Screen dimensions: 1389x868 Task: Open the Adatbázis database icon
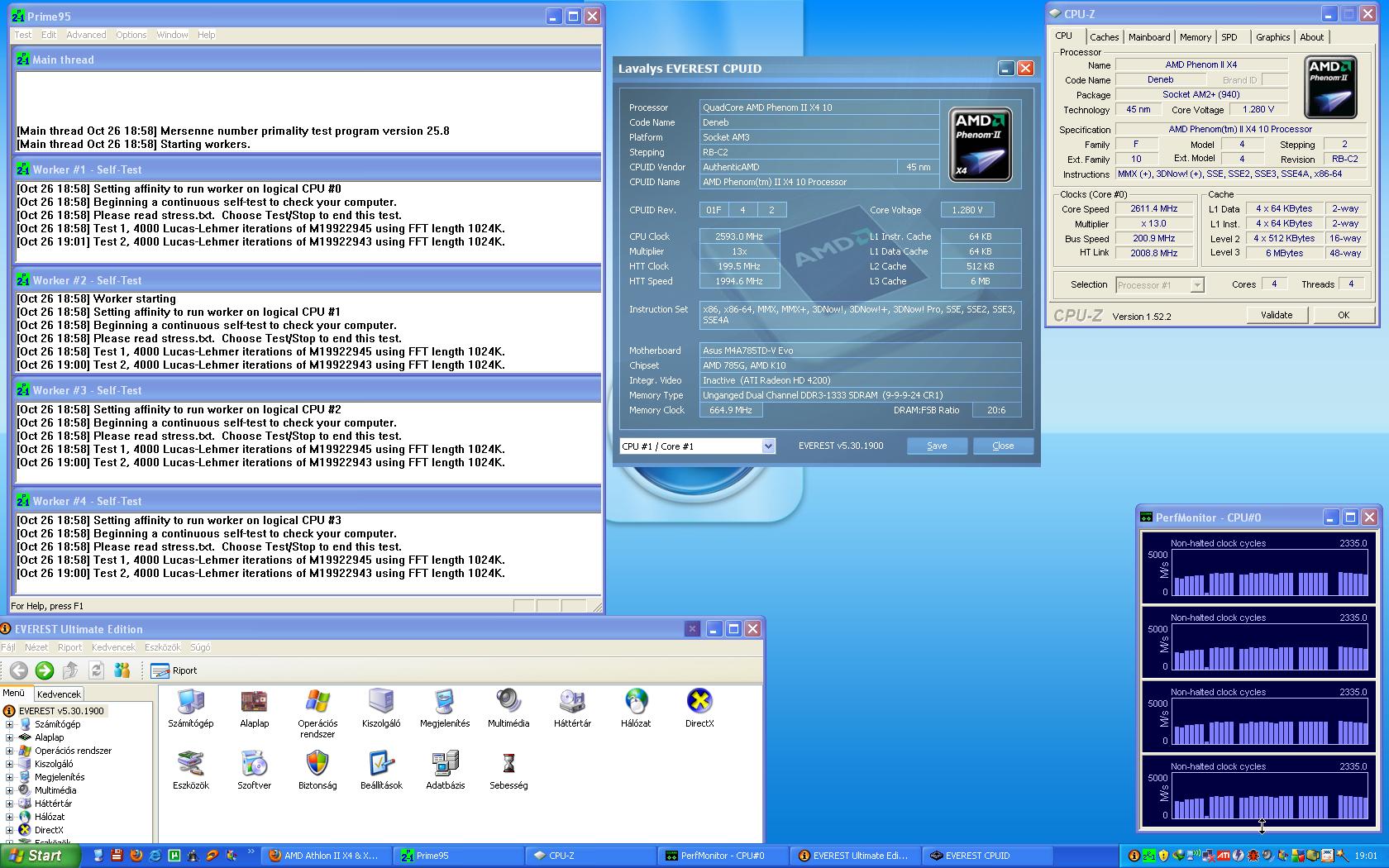click(x=445, y=770)
